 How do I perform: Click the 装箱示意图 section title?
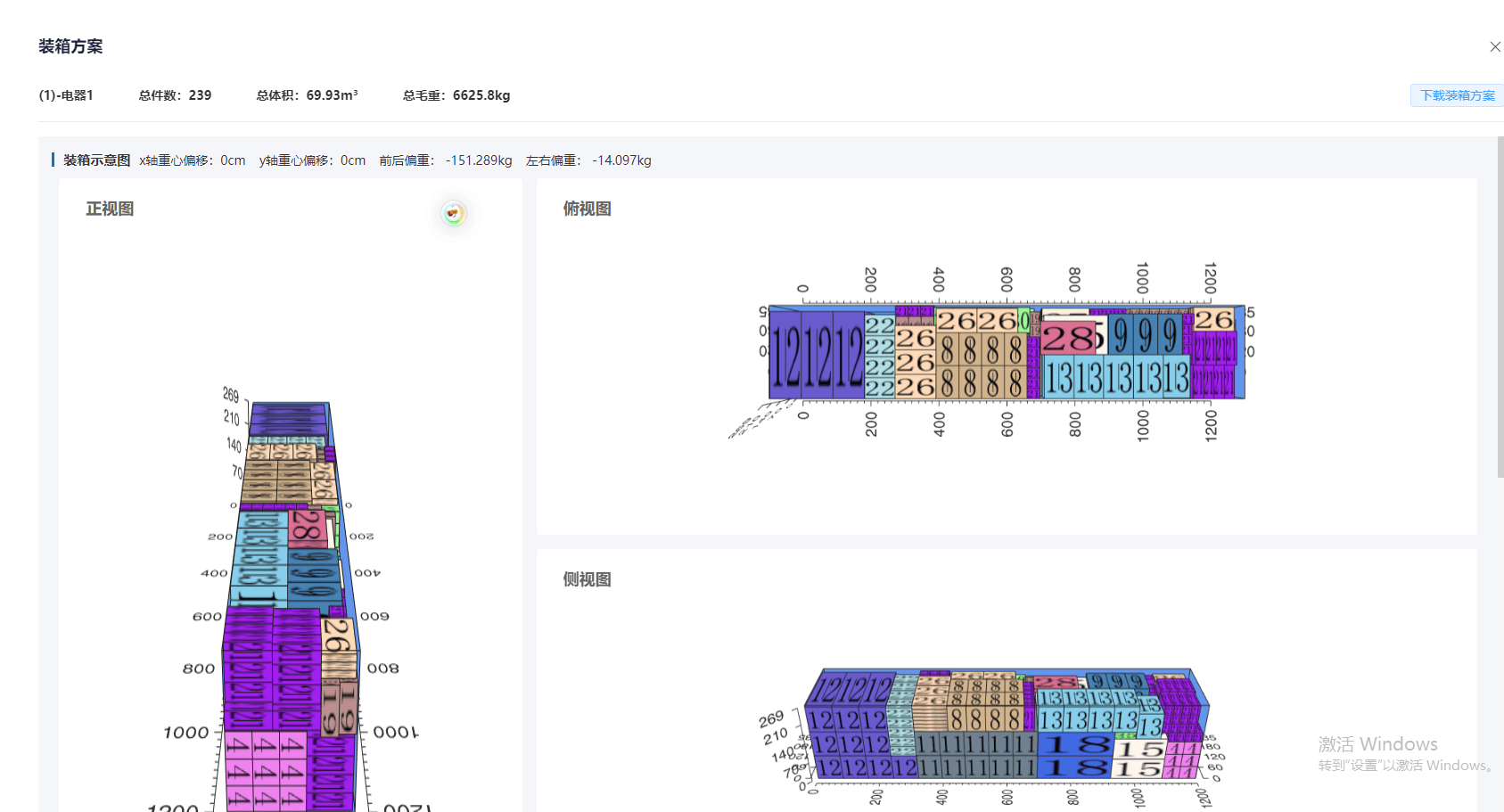pyautogui.click(x=96, y=160)
